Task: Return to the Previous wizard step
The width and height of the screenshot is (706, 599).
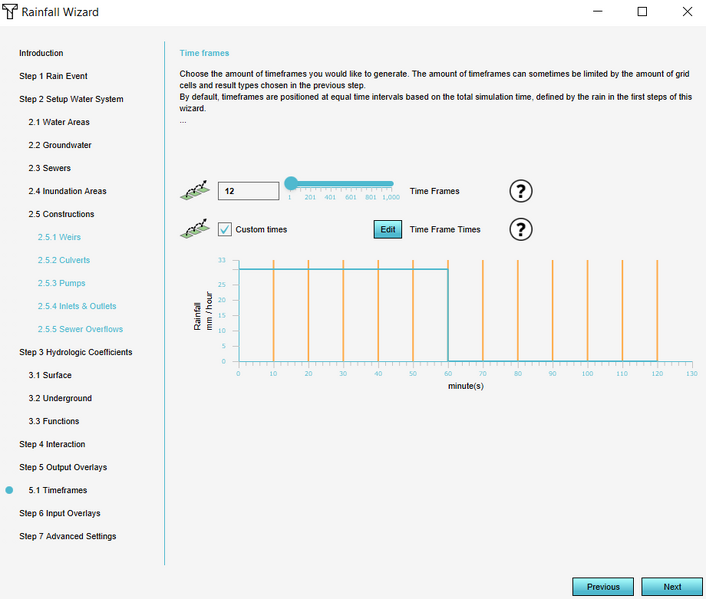Action: click(x=603, y=587)
